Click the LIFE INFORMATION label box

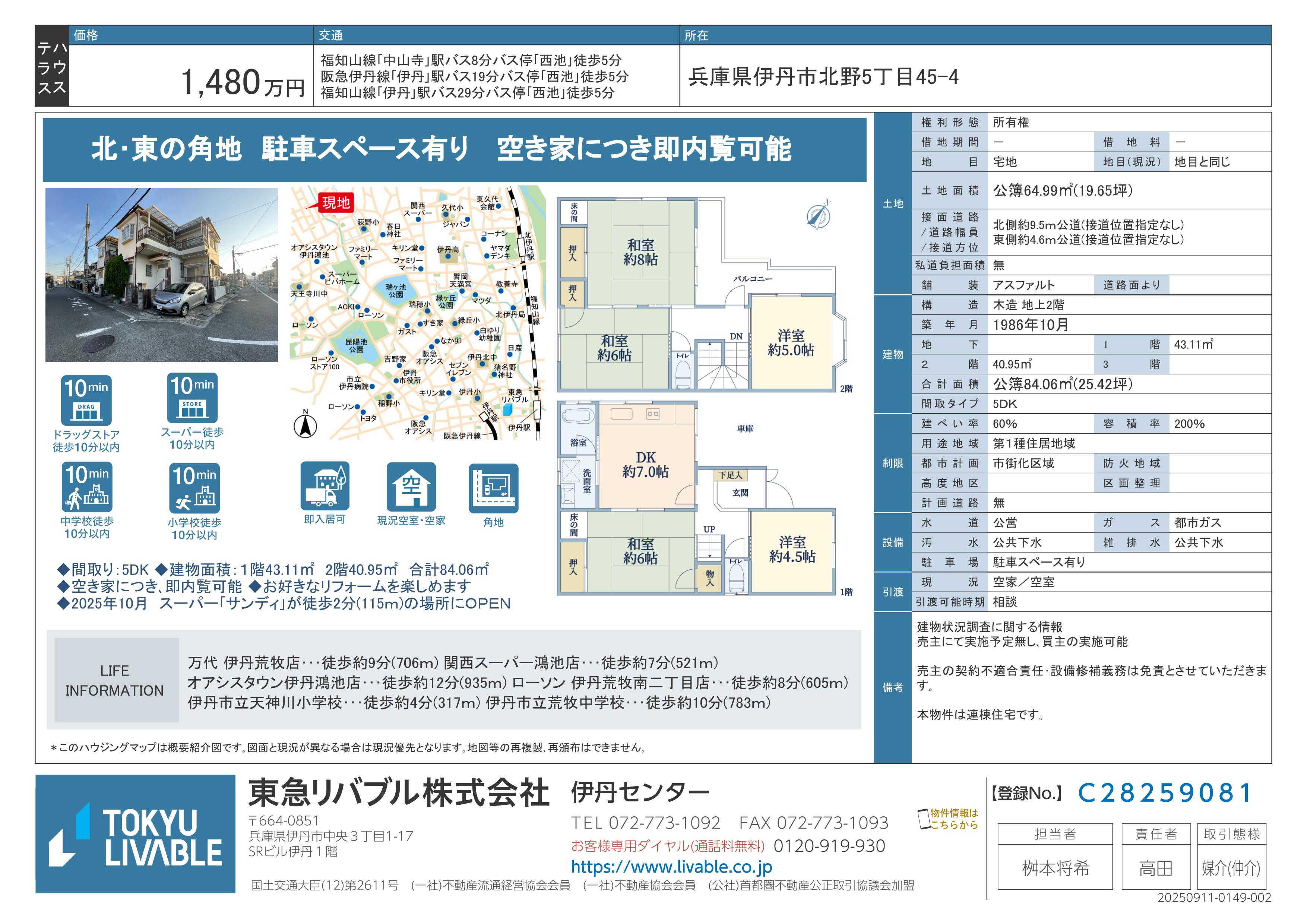pyautogui.click(x=116, y=680)
